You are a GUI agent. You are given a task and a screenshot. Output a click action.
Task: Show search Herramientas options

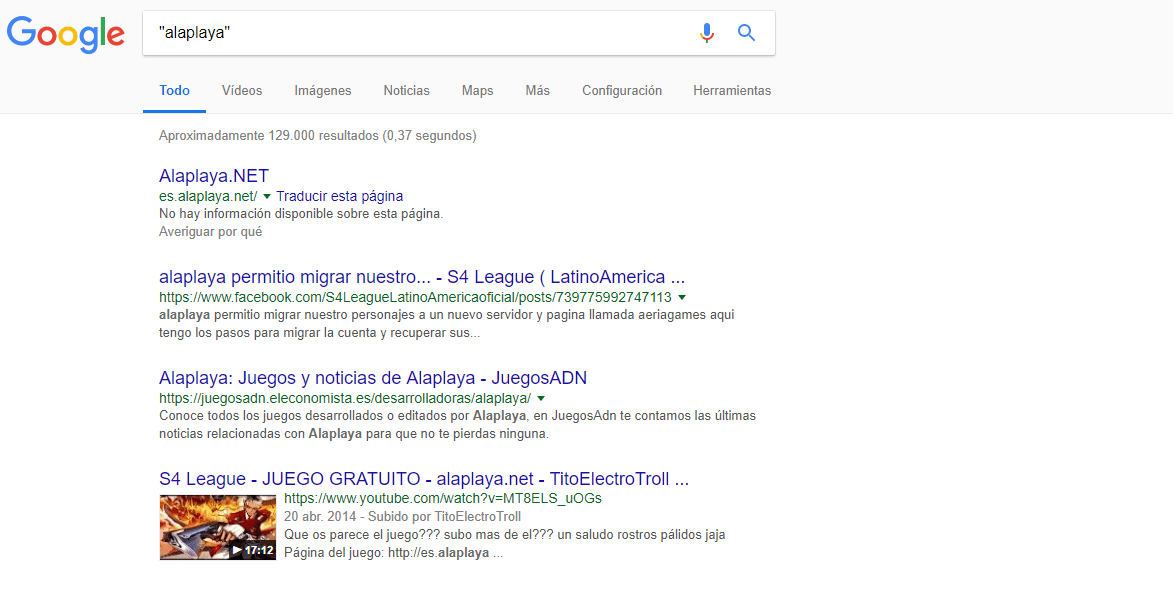coord(732,90)
